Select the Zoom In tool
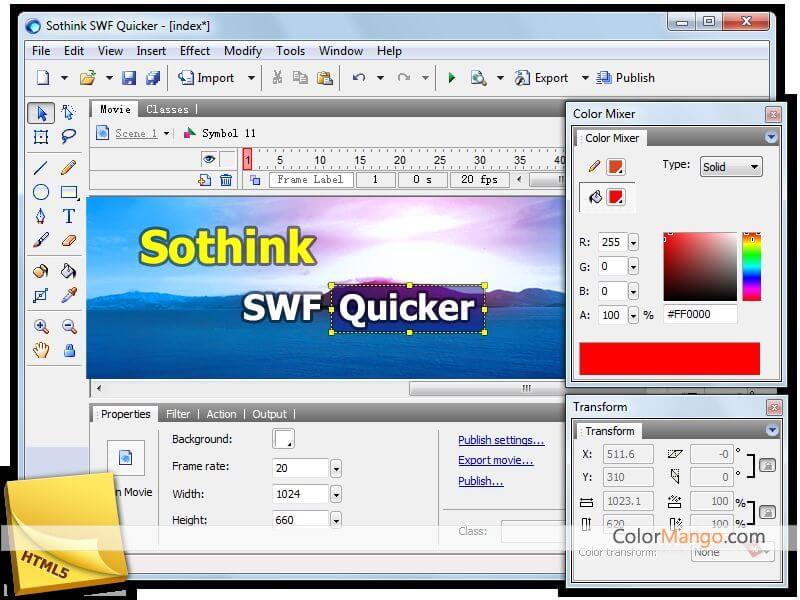The height and width of the screenshot is (600, 800). [x=41, y=326]
